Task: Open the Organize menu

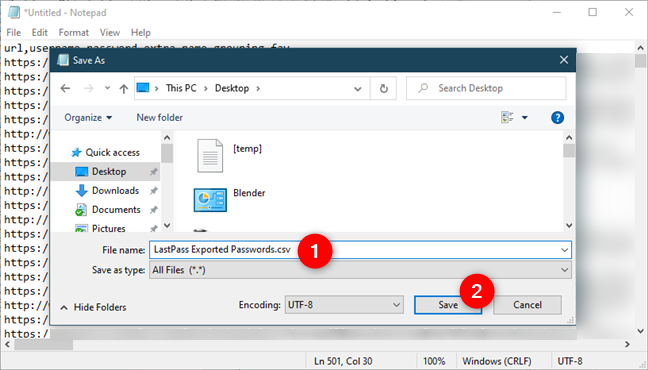Action: [88, 117]
